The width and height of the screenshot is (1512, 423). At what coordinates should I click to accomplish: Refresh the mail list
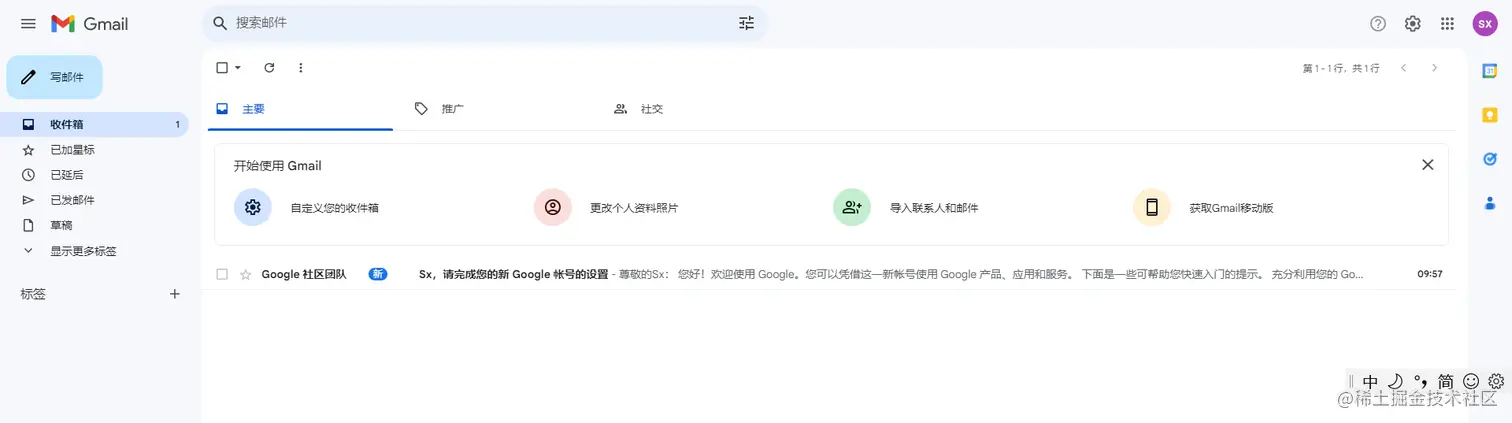[x=269, y=68]
